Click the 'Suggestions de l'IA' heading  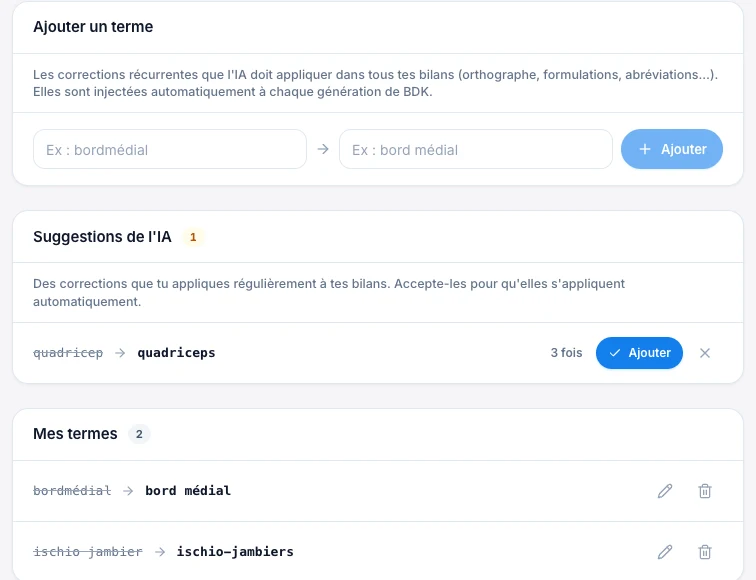click(x=102, y=237)
